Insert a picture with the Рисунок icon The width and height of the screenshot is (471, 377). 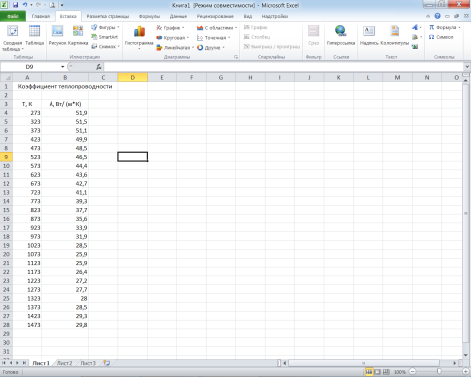click(x=57, y=35)
